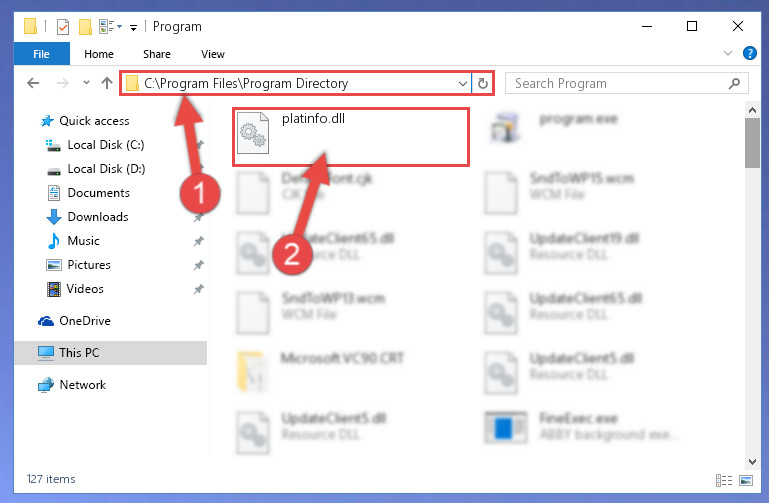Viewport: 769px width, 503px height.
Task: Unpin Pictures from Quick access
Action: (x=199, y=265)
